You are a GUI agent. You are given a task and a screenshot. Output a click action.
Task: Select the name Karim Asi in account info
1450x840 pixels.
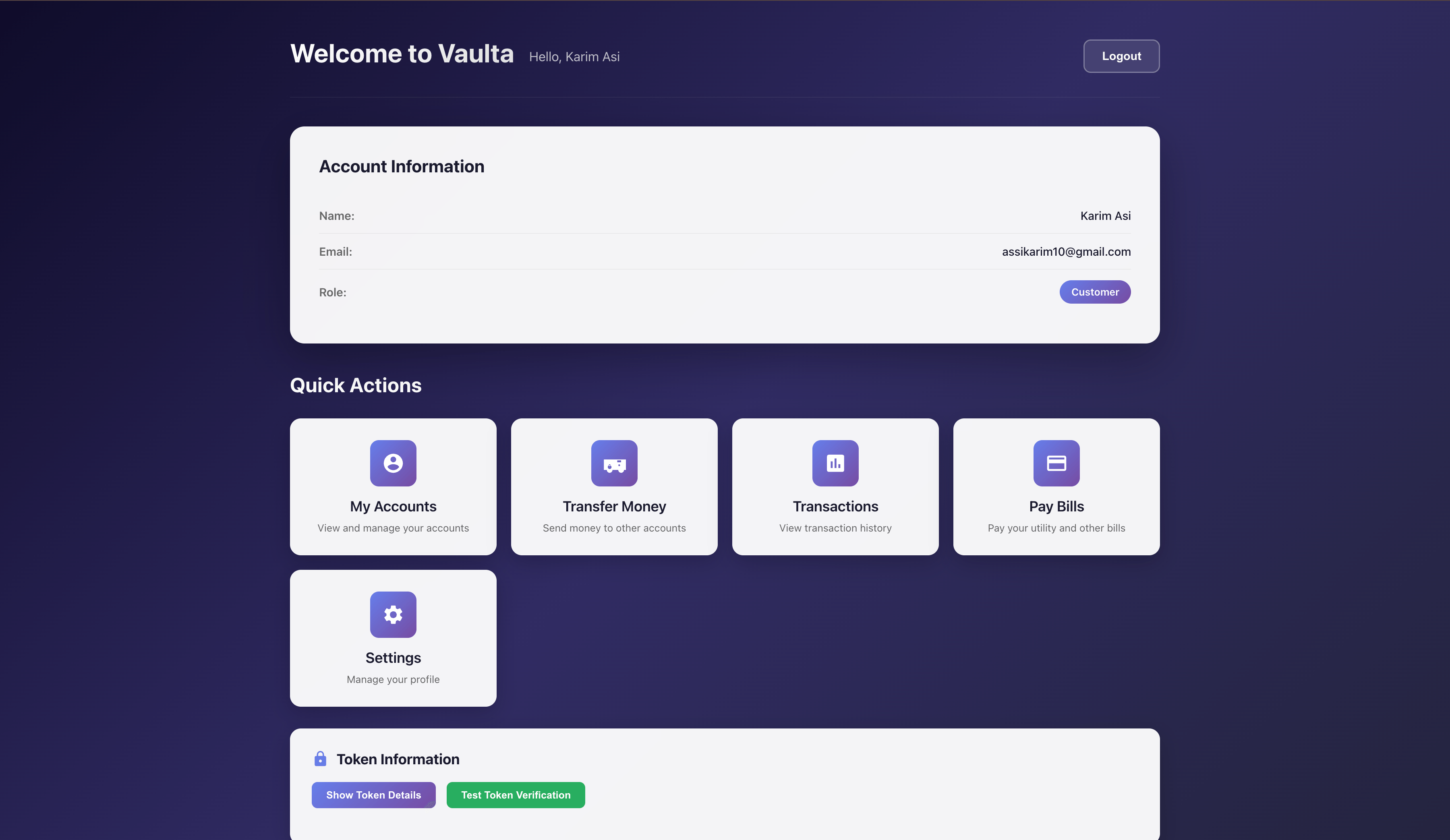coord(1105,216)
